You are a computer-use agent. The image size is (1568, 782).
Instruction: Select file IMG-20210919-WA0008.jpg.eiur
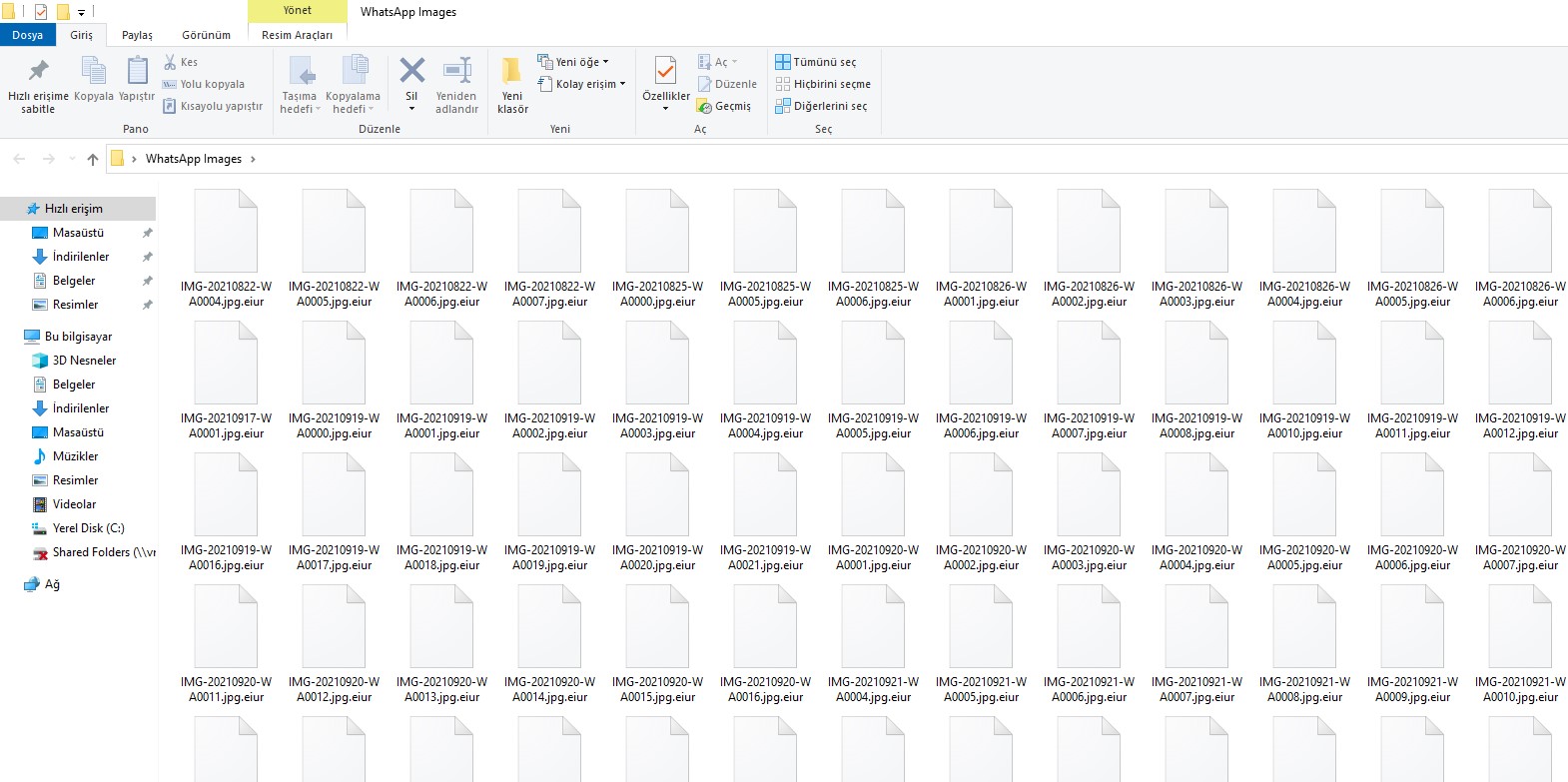coord(1197,381)
